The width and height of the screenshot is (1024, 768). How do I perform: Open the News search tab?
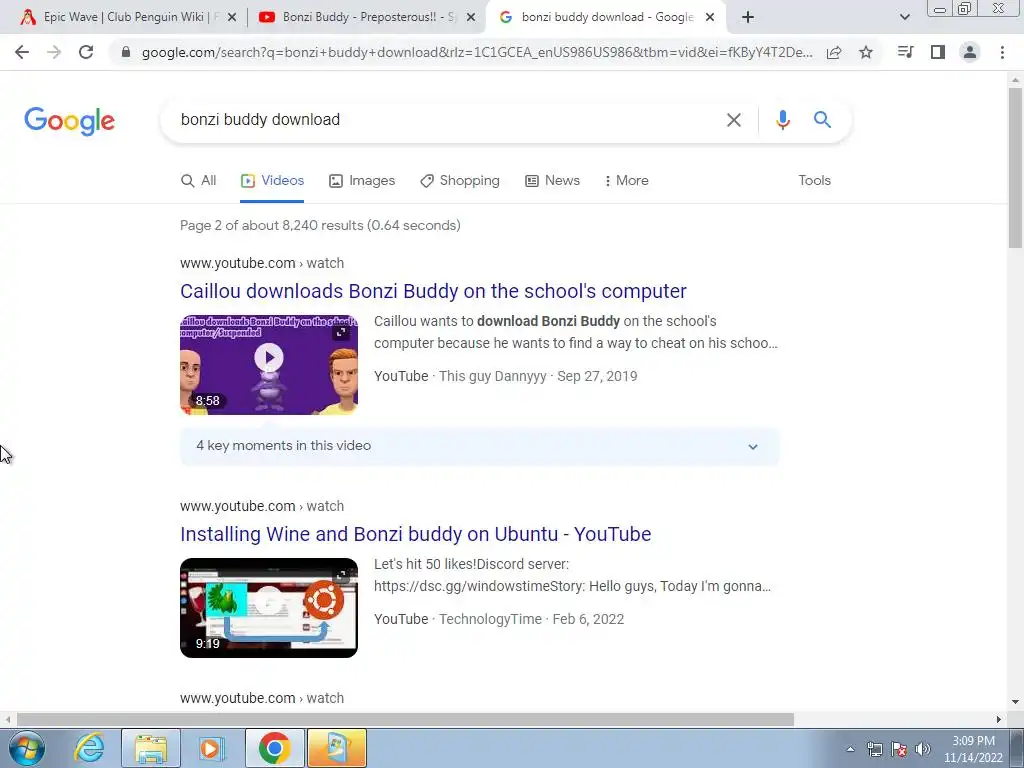point(552,181)
